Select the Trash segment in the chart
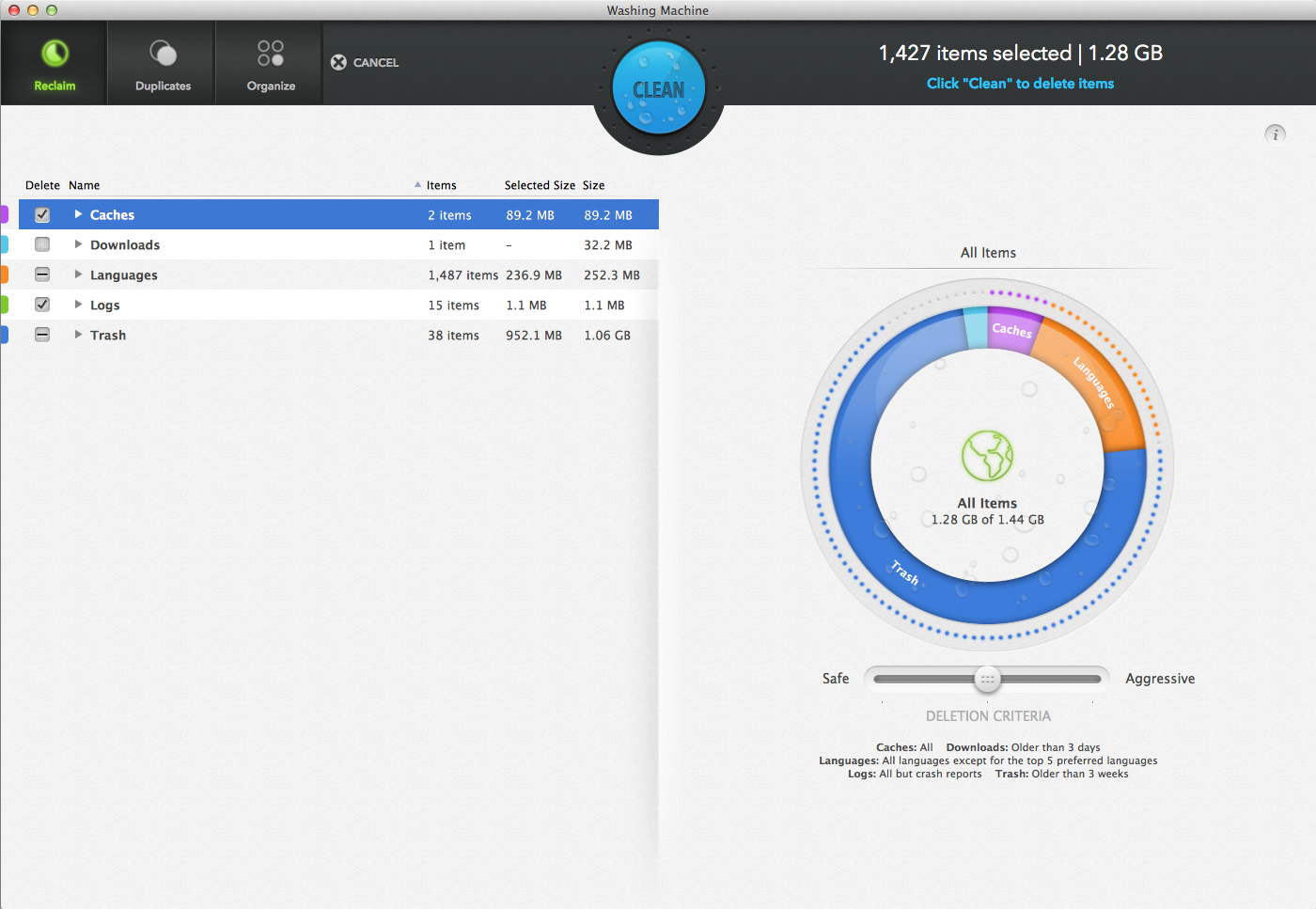 [905, 572]
